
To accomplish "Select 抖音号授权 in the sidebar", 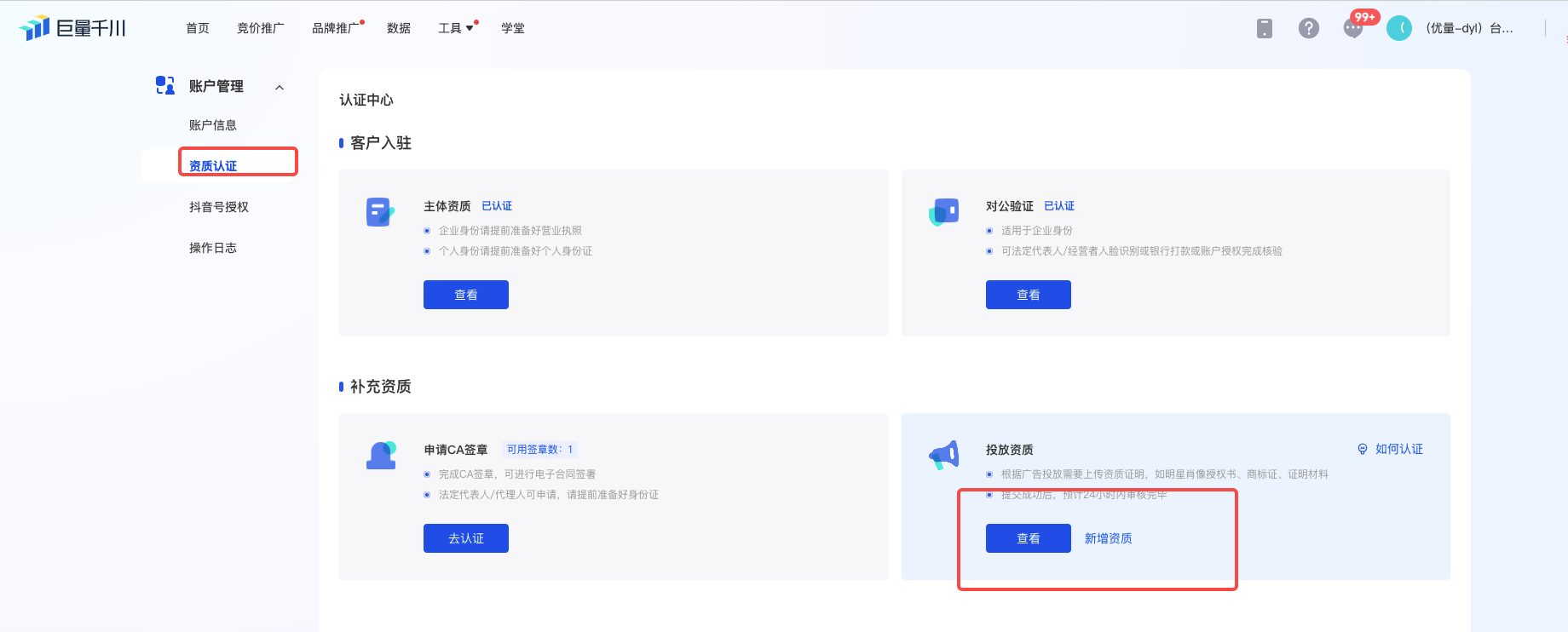I will (x=219, y=207).
